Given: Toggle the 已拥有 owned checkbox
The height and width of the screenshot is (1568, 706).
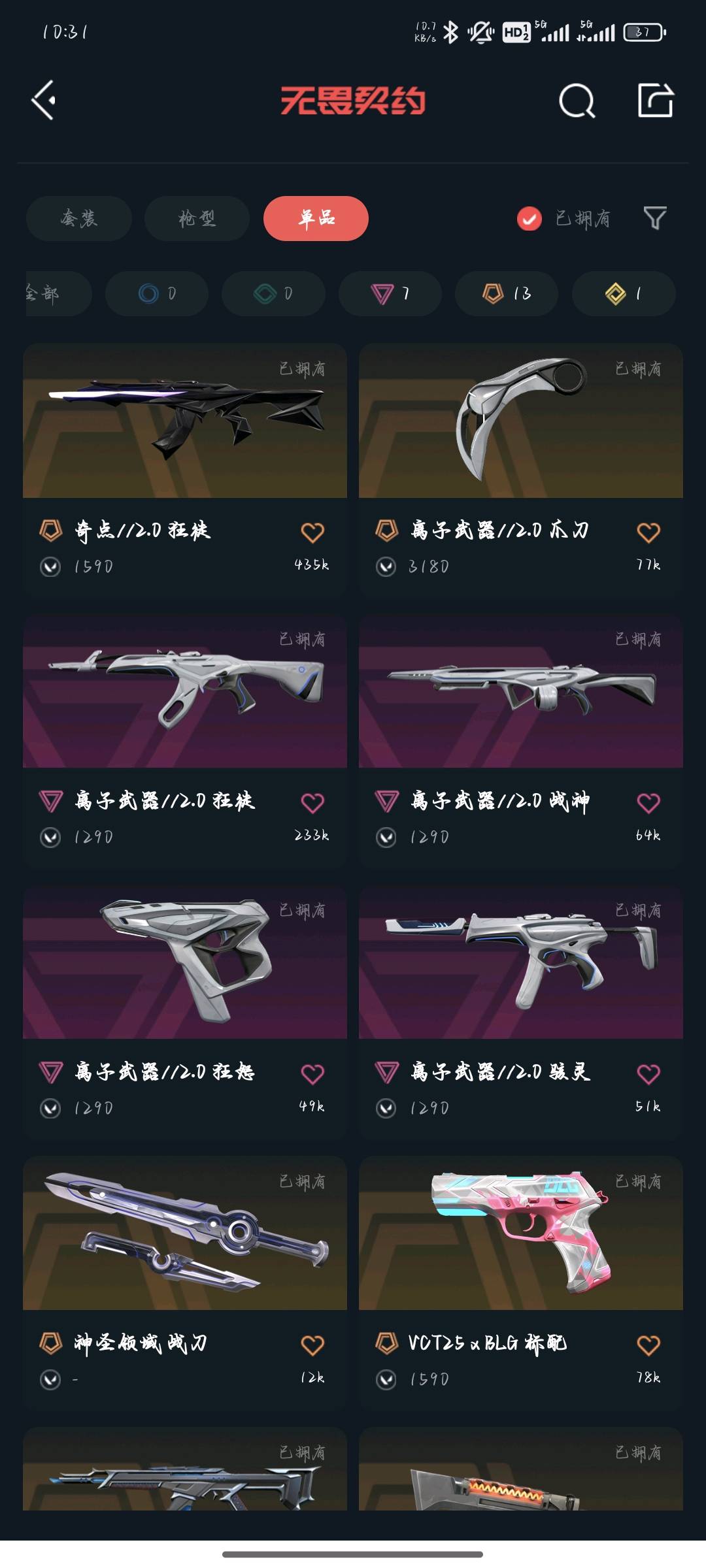Looking at the screenshot, I should (x=529, y=218).
